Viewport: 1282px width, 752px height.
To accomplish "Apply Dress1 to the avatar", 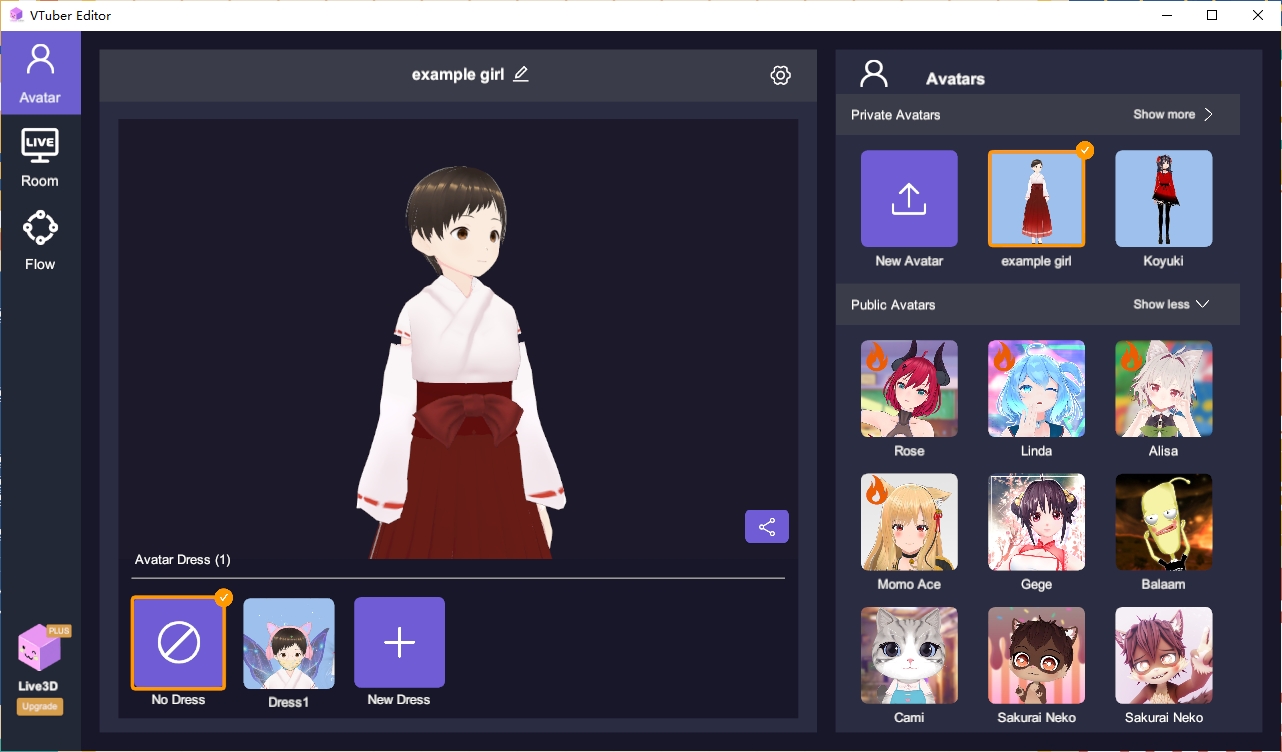I will tap(288, 643).
